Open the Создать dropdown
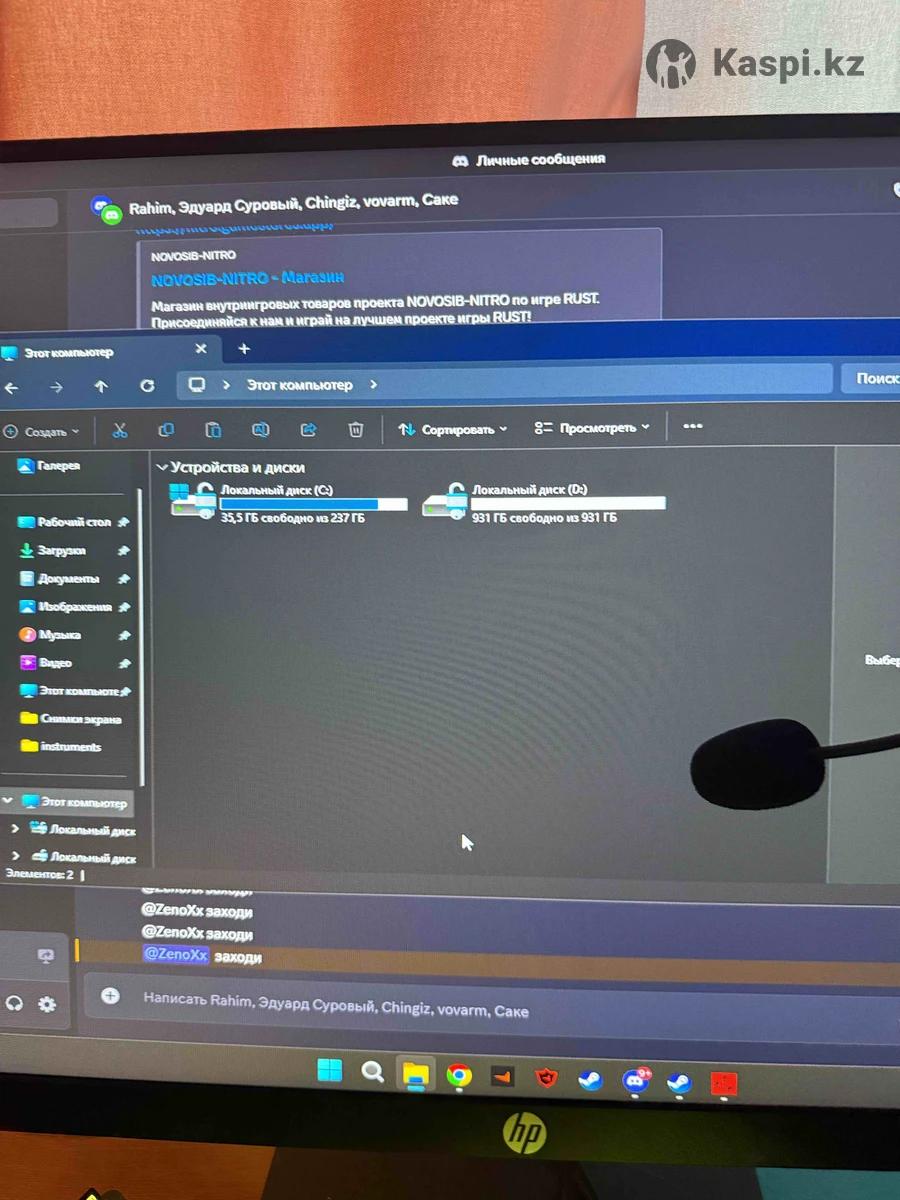The height and width of the screenshot is (1200, 900). [x=42, y=432]
